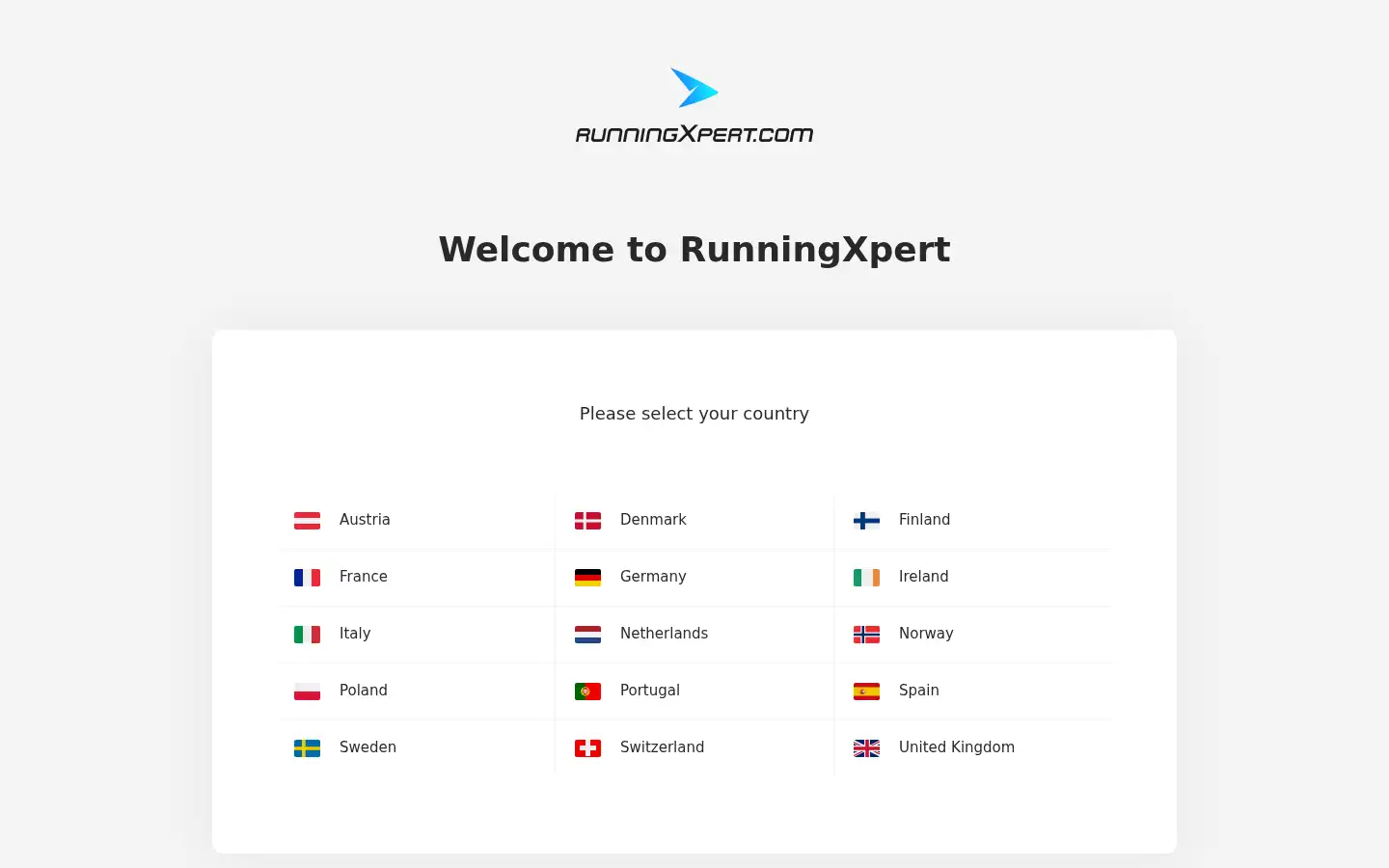
Task: Click the Norway flag icon
Action: click(x=866, y=635)
